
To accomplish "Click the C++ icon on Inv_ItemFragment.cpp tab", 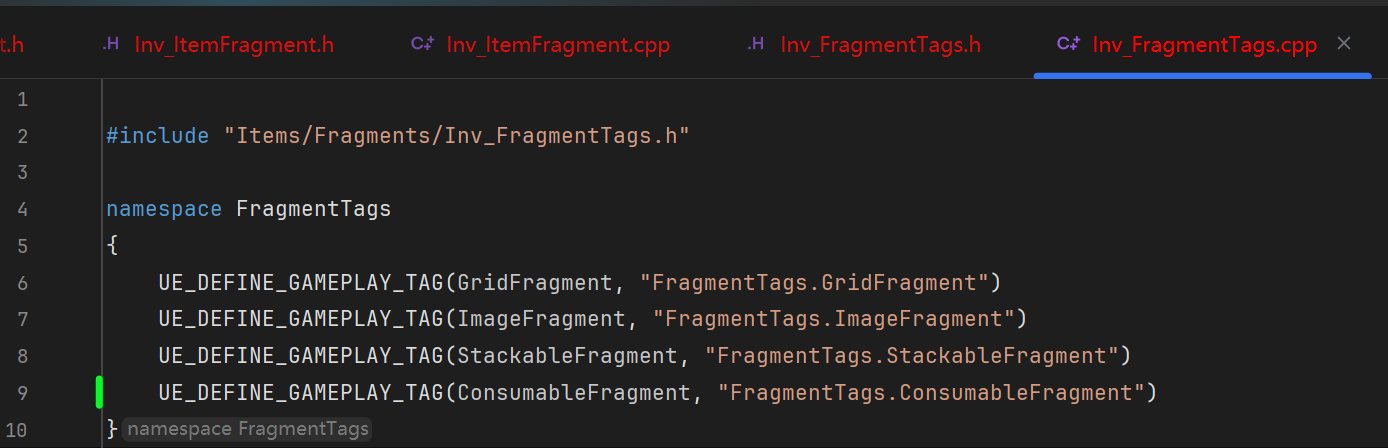I will tap(422, 44).
